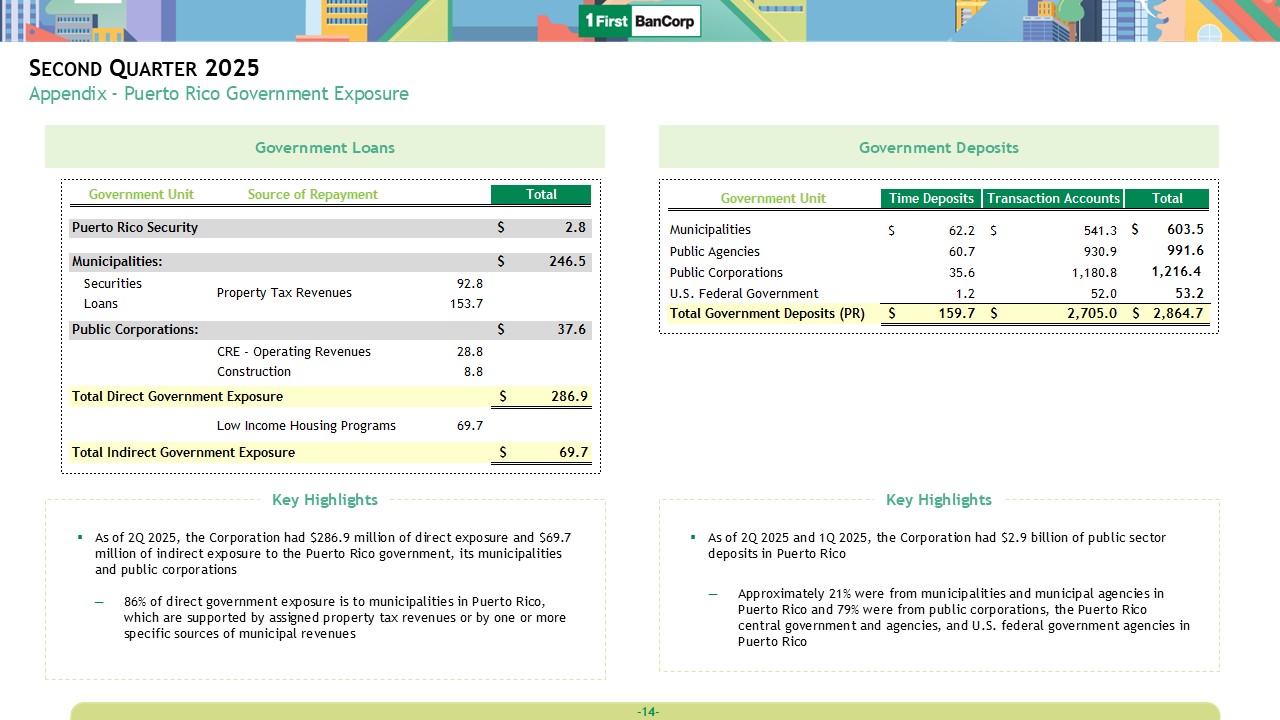Click the page number -14- in footer
Screen dimensions: 1280x720
click(x=648, y=711)
